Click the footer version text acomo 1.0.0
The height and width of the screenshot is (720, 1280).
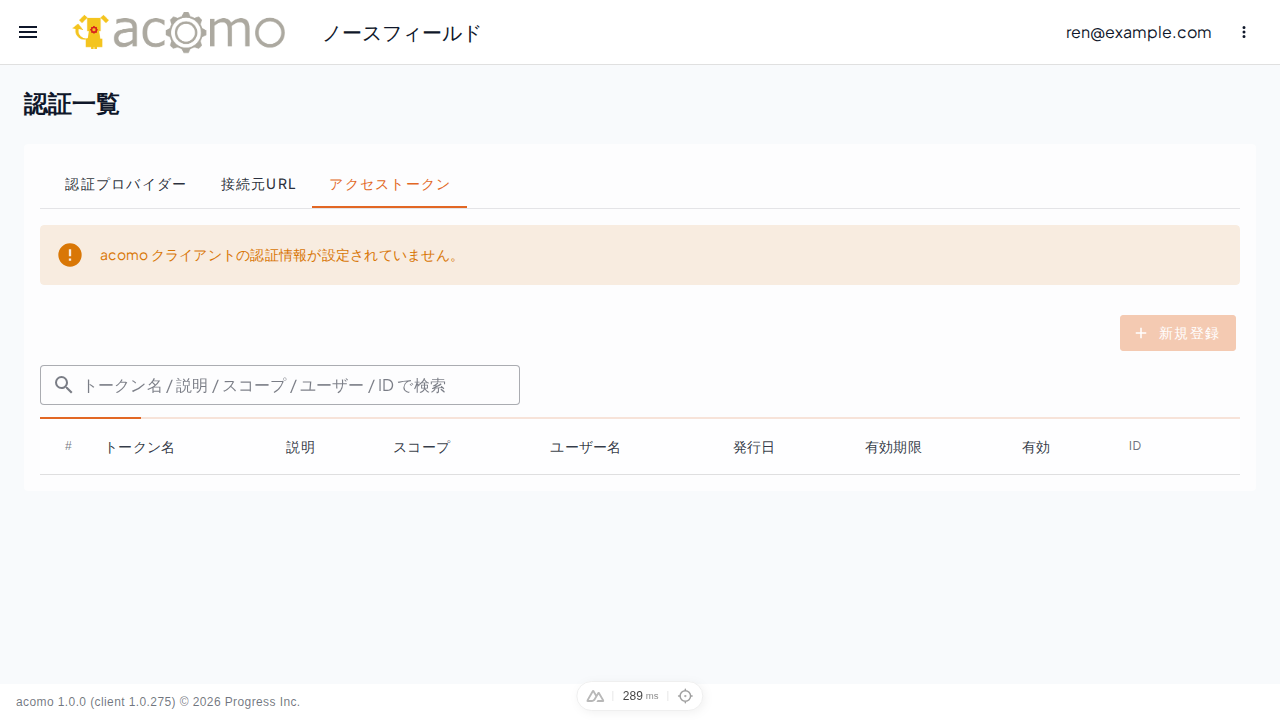coord(158,702)
